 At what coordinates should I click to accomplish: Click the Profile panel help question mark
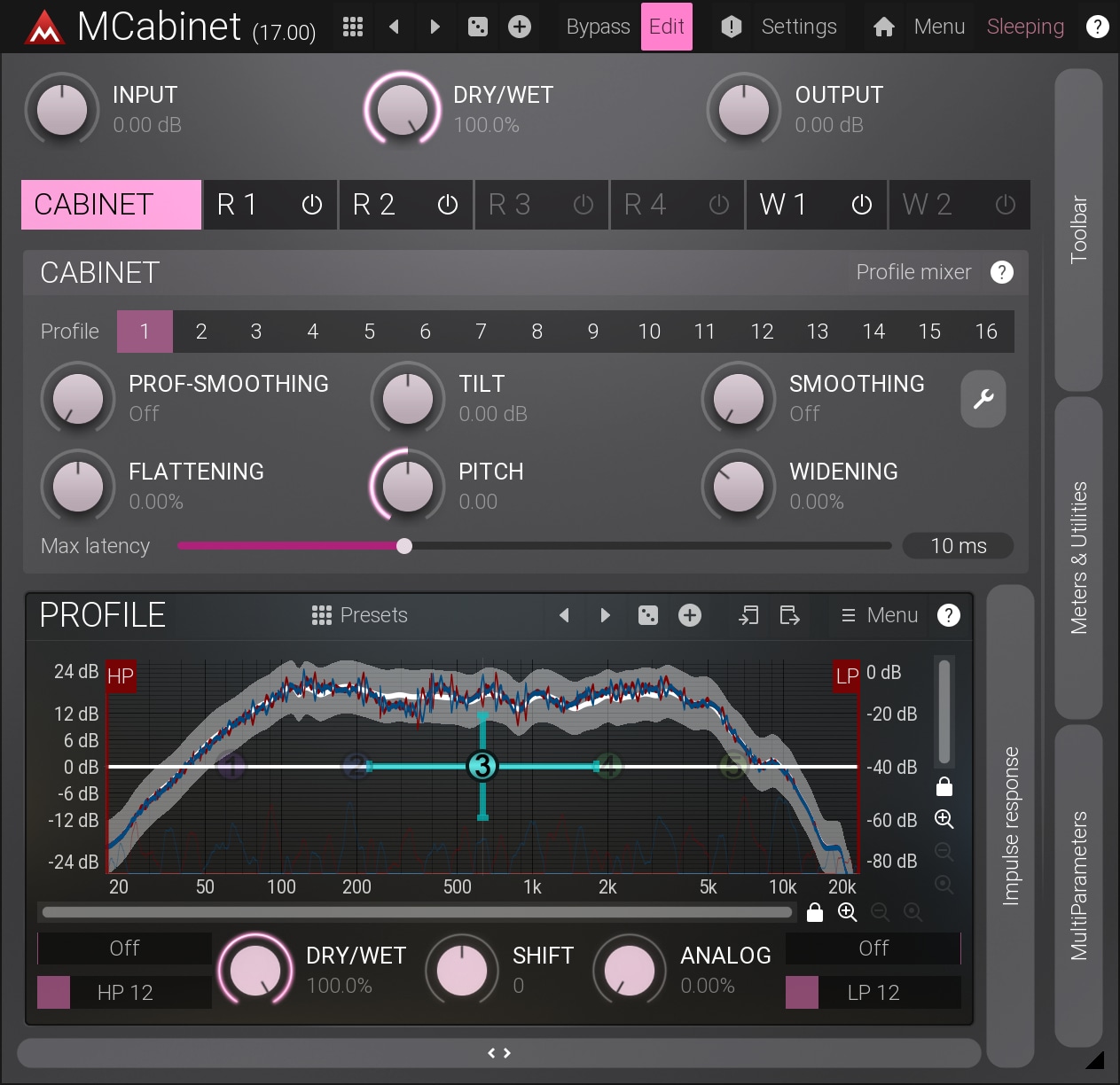click(x=949, y=615)
